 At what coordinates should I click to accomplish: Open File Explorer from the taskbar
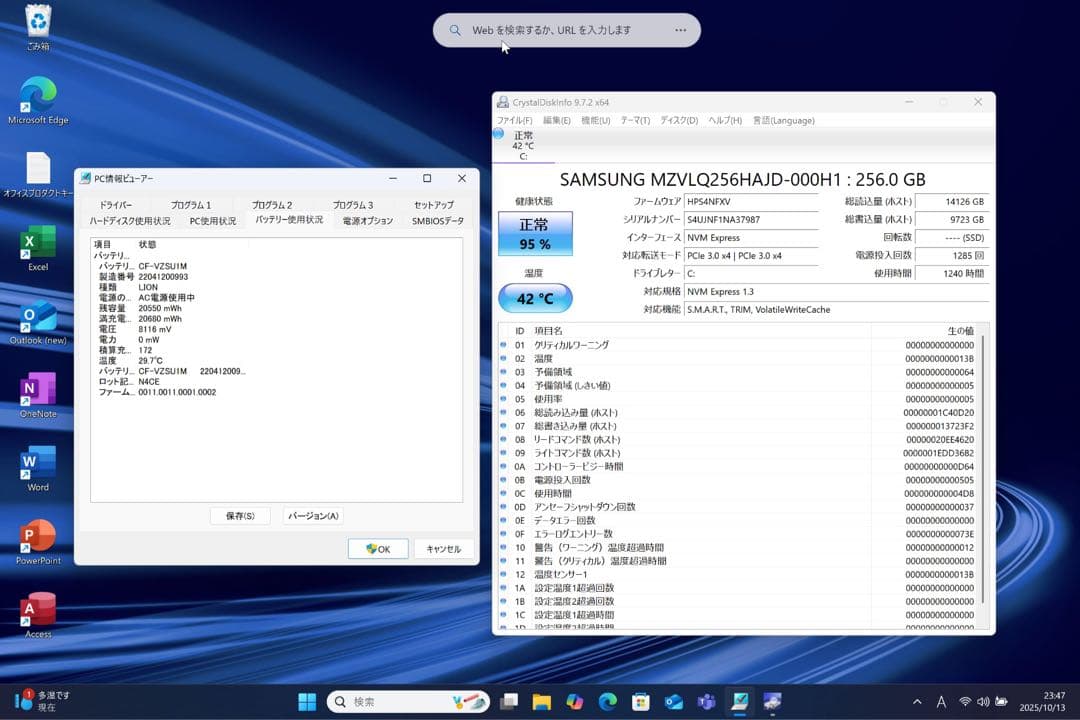tap(542, 701)
